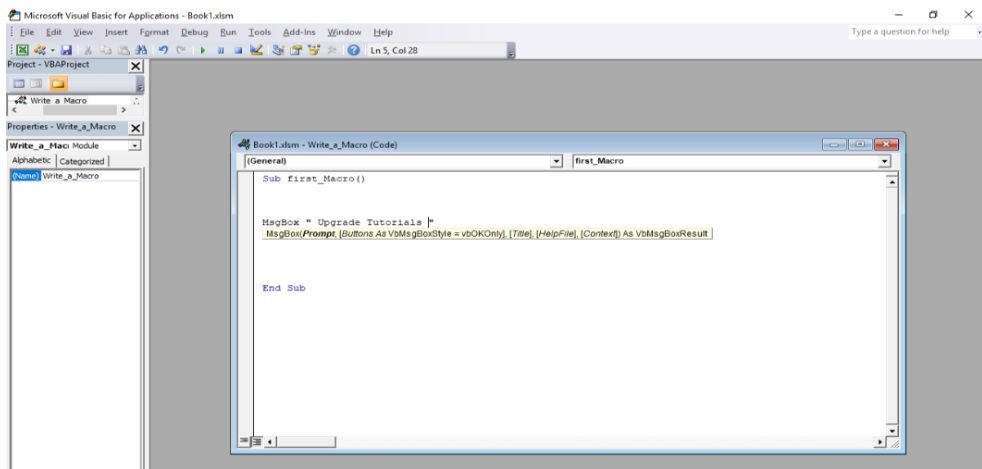This screenshot has width=982, height=469.
Task: Click the Break pause icon
Action: click(220, 50)
